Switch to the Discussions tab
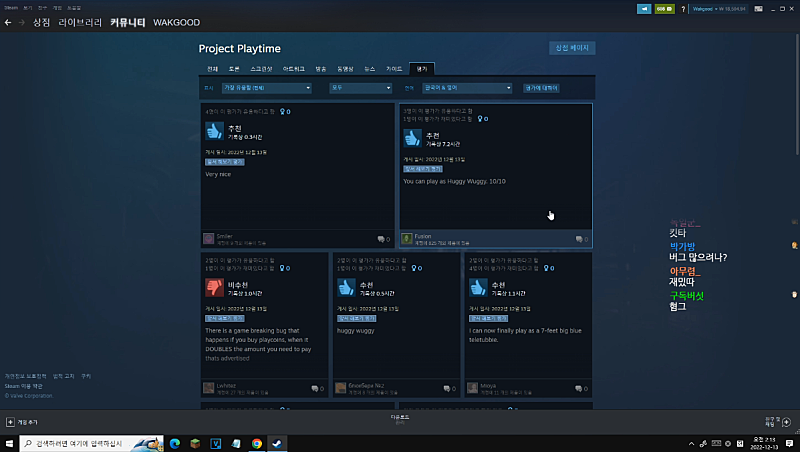 coord(234,69)
